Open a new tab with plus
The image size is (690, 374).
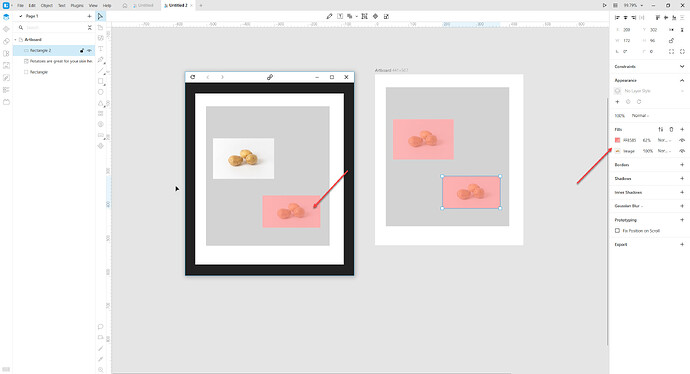pos(201,5)
